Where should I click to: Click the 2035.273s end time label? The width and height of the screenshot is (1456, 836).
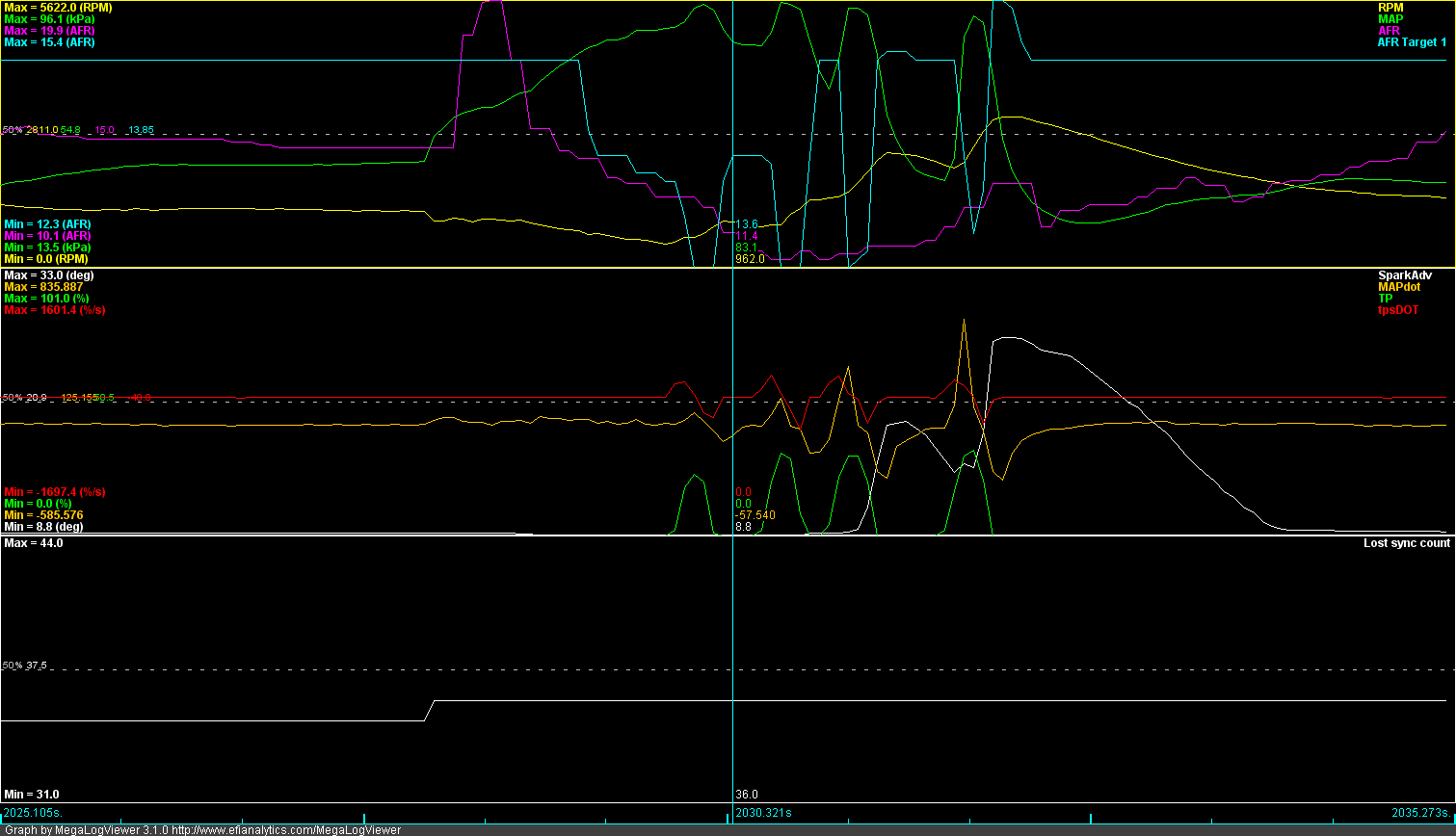pyautogui.click(x=1419, y=813)
